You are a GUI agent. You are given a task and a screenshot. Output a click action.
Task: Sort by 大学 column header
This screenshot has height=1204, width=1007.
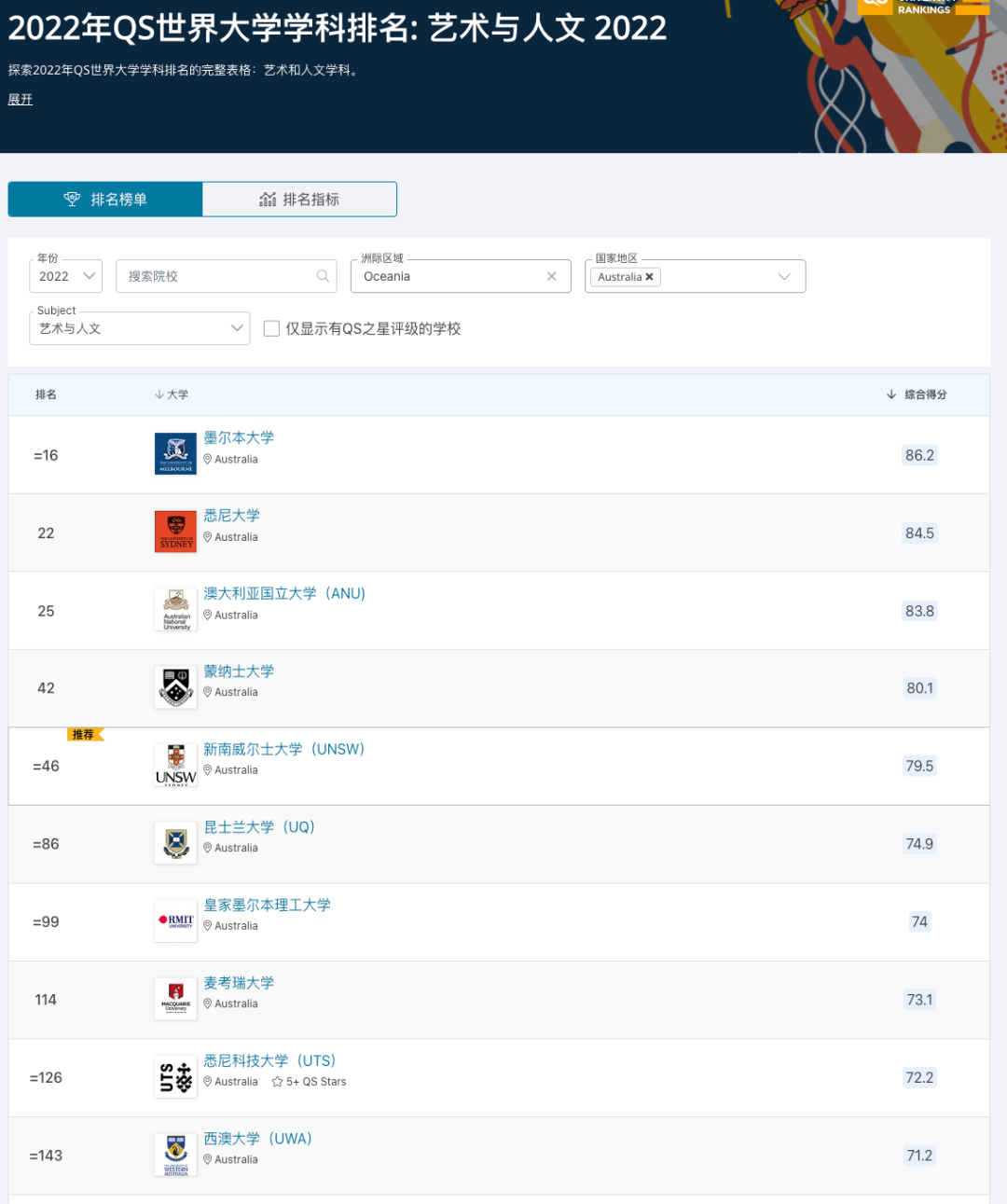click(172, 394)
